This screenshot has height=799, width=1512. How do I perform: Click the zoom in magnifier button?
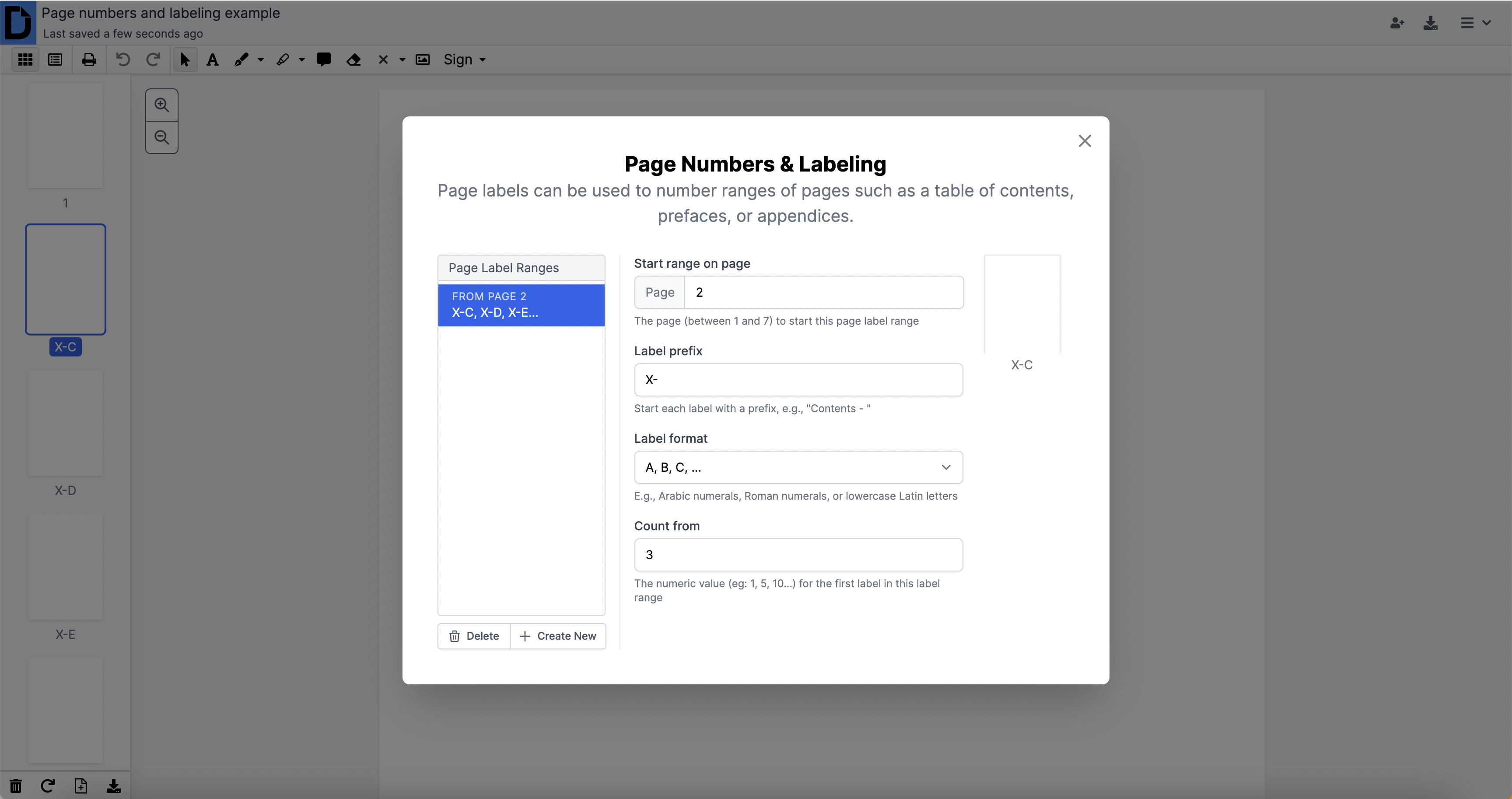pyautogui.click(x=162, y=105)
